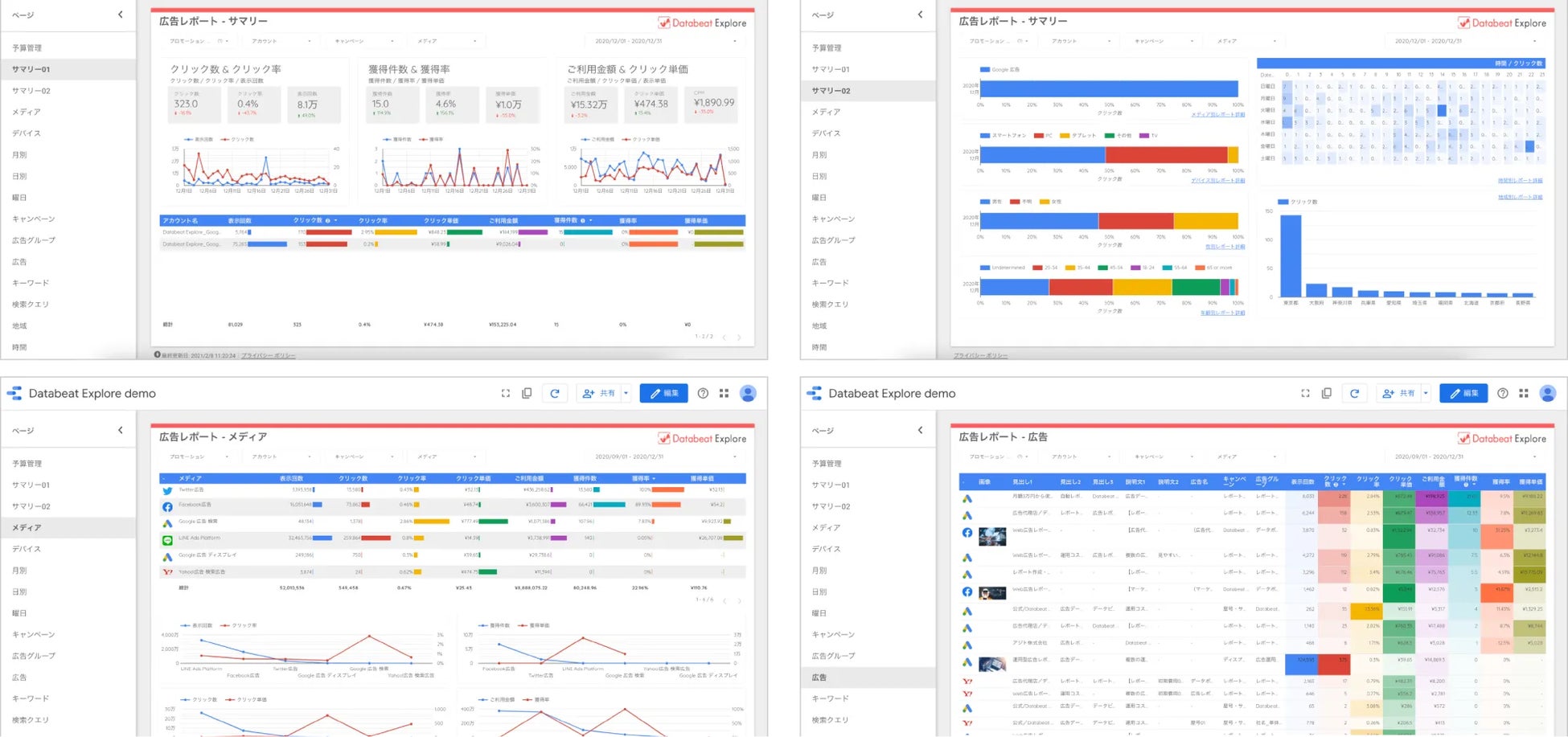Open Google apps grid above メディア report
This screenshot has width=1568, height=737.
pyautogui.click(x=724, y=393)
